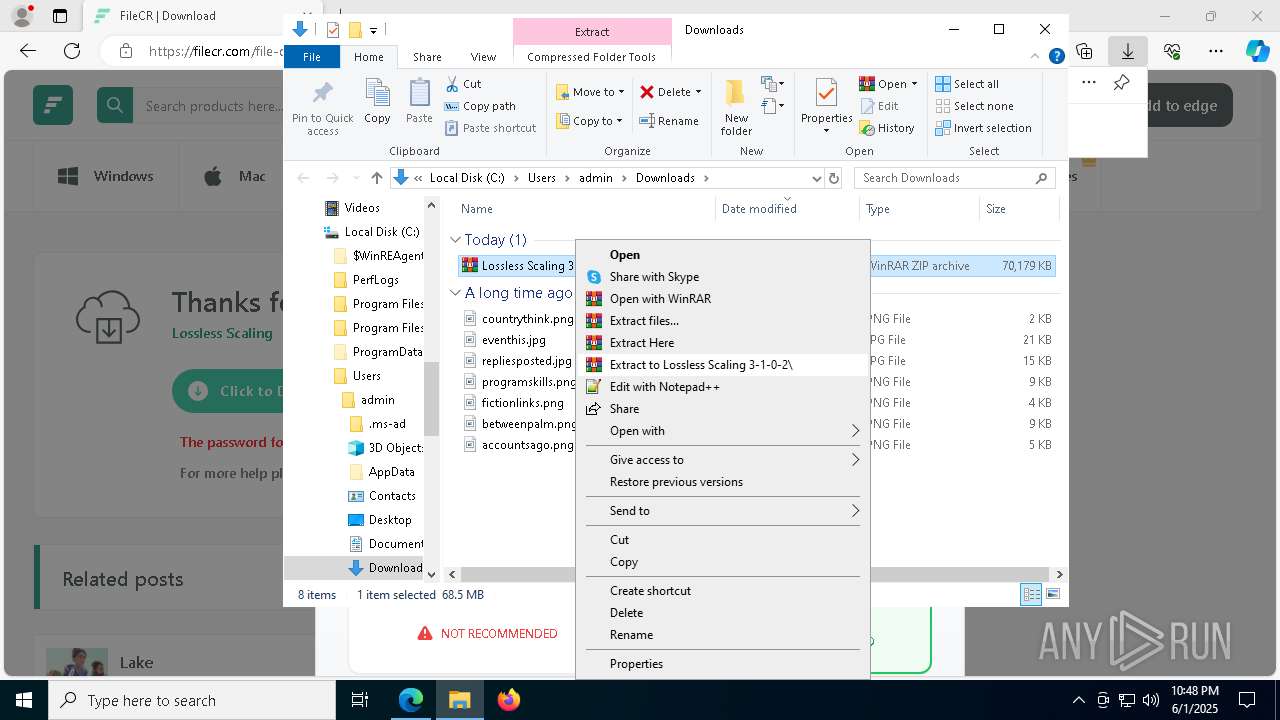Choose Open with WinRAR
The width and height of the screenshot is (1280, 720).
coord(724,299)
